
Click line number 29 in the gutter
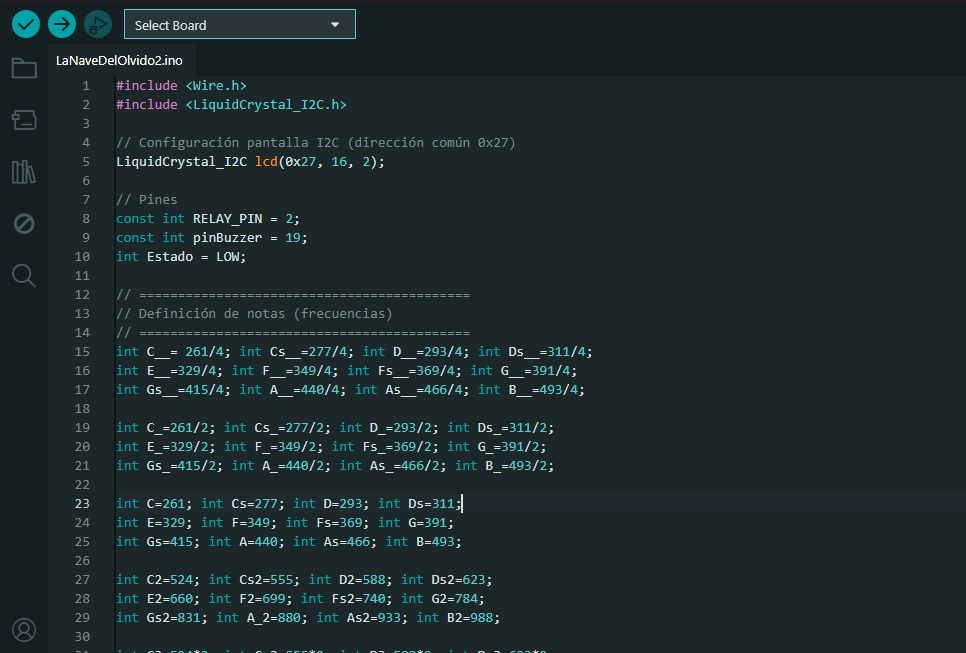(82, 617)
